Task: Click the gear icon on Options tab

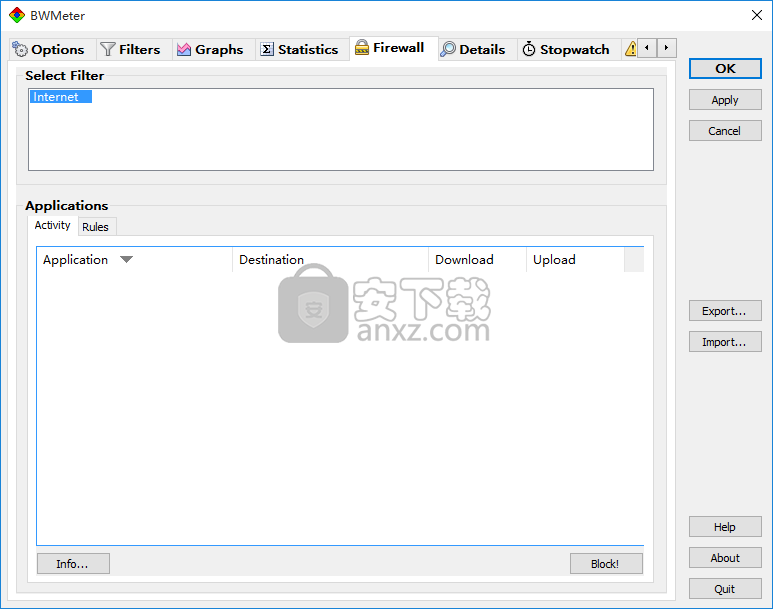Action: [20, 49]
